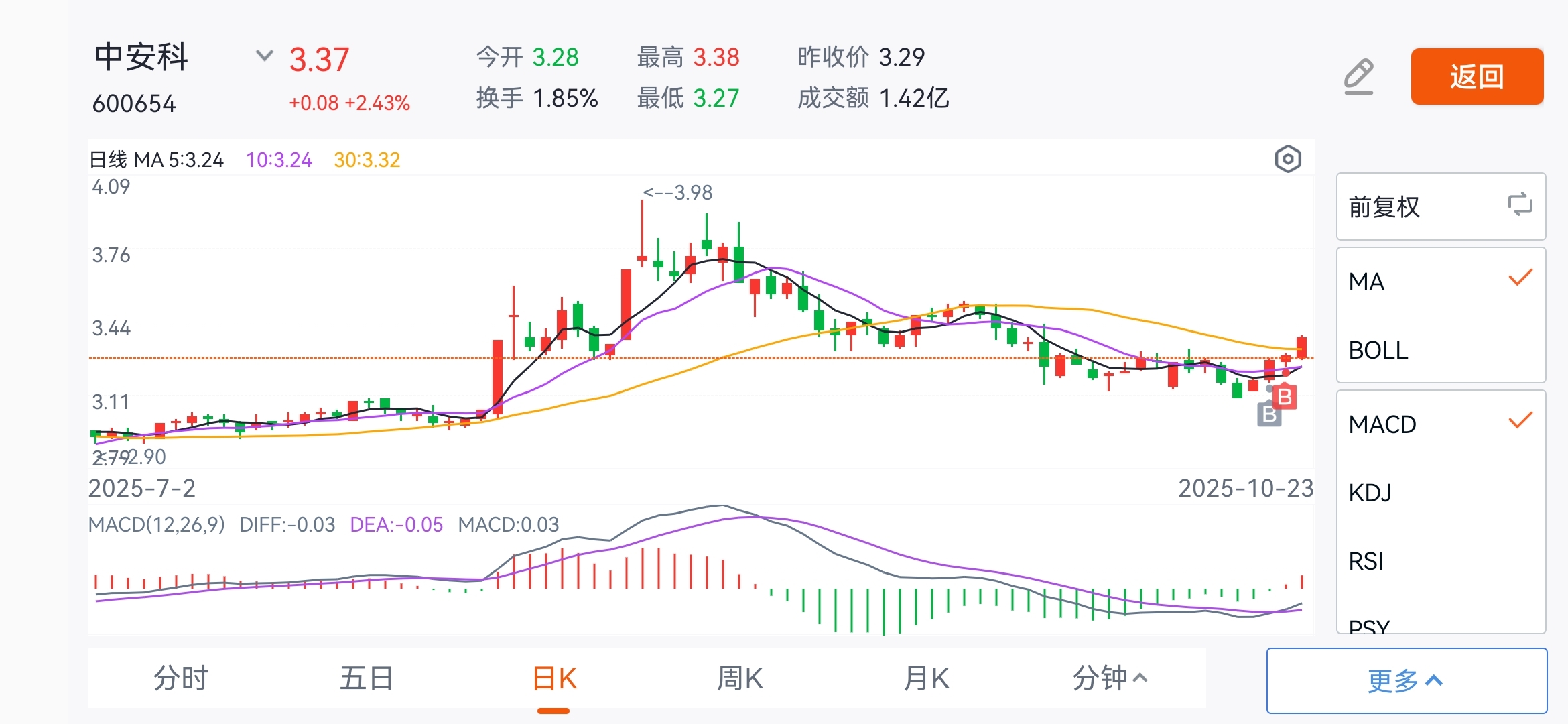Click the red B trade marker
Screen dimensions: 1568x724
click(x=1284, y=398)
